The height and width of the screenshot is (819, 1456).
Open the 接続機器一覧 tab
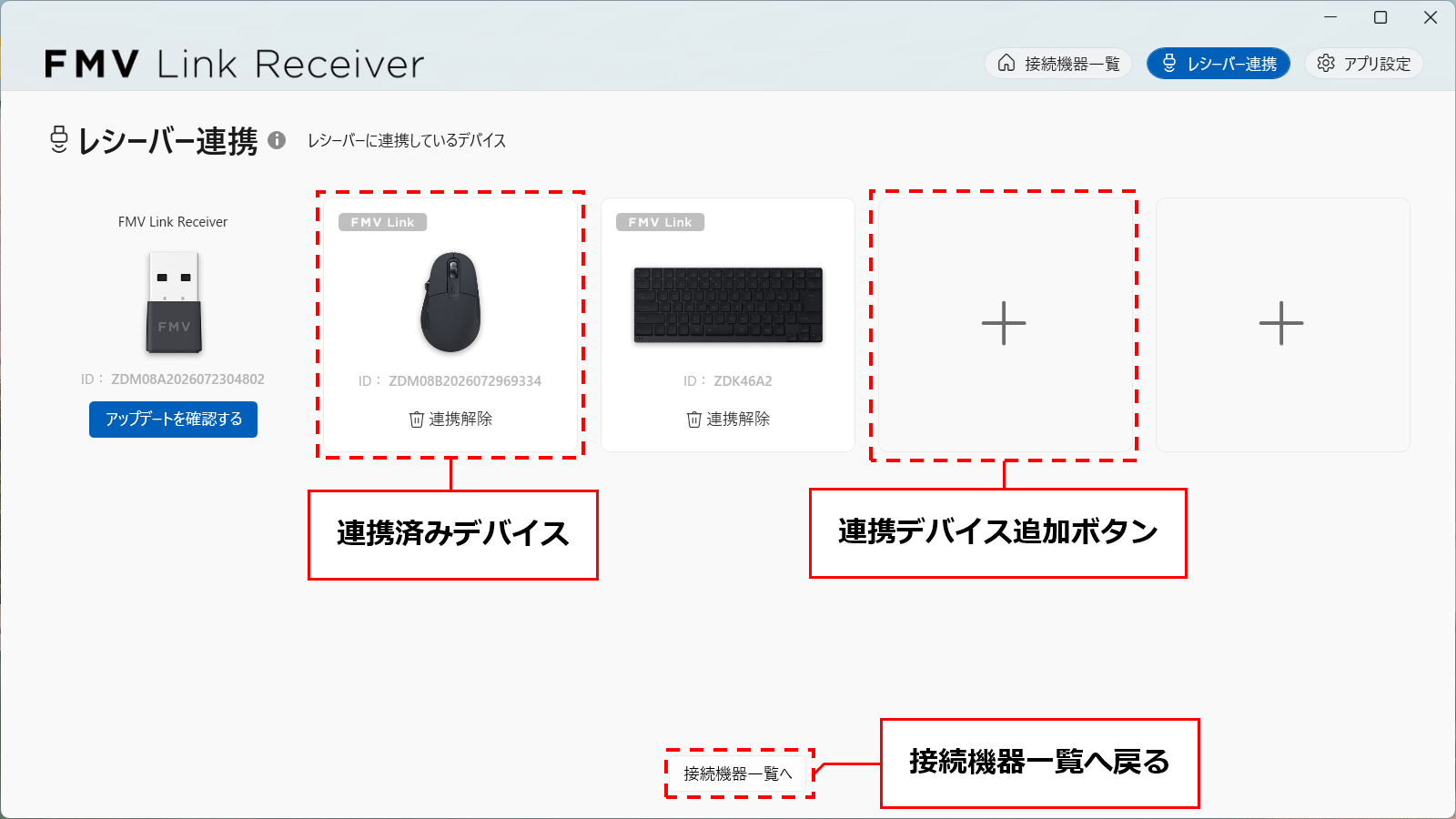1058,64
